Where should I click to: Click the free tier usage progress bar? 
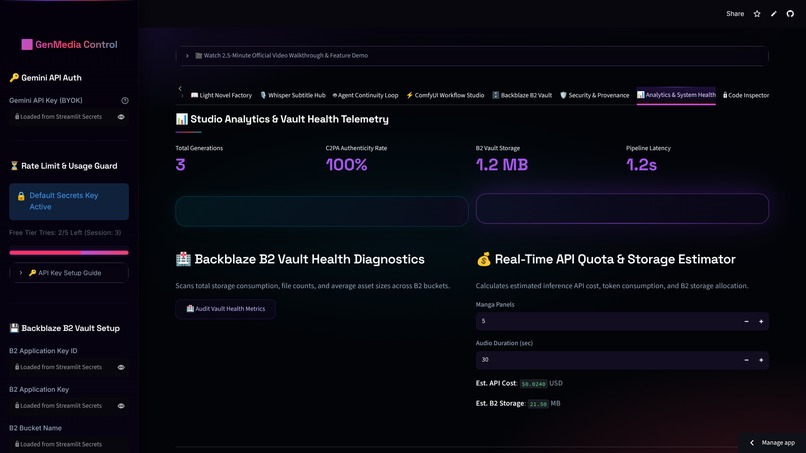[69, 252]
